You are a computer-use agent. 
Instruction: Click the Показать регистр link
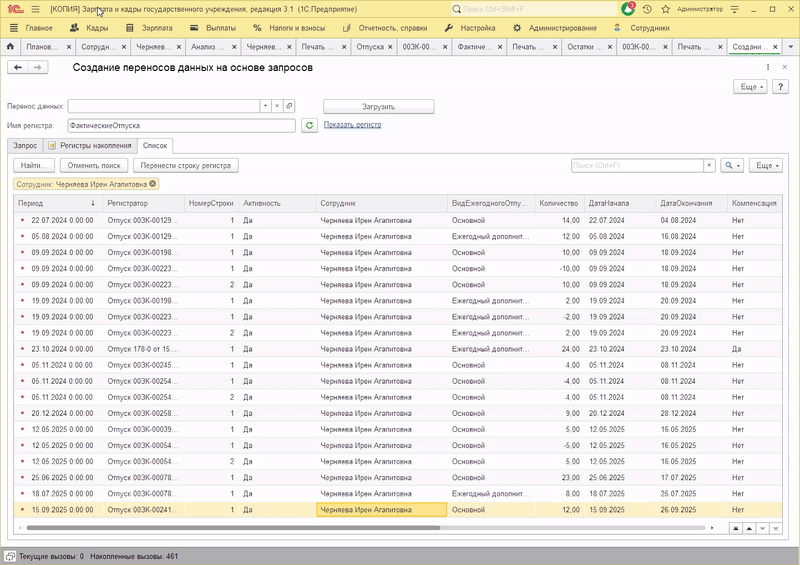(352, 125)
